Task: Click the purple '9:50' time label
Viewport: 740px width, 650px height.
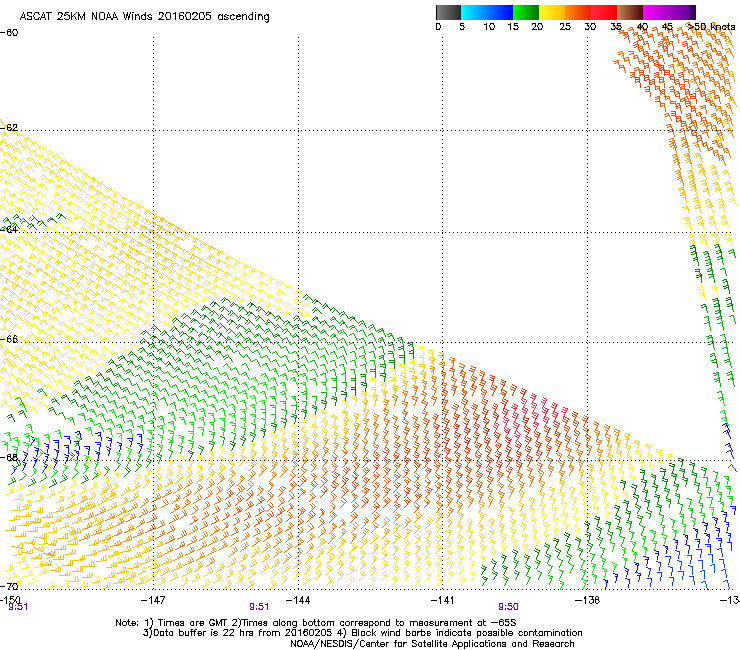Action: [508, 607]
